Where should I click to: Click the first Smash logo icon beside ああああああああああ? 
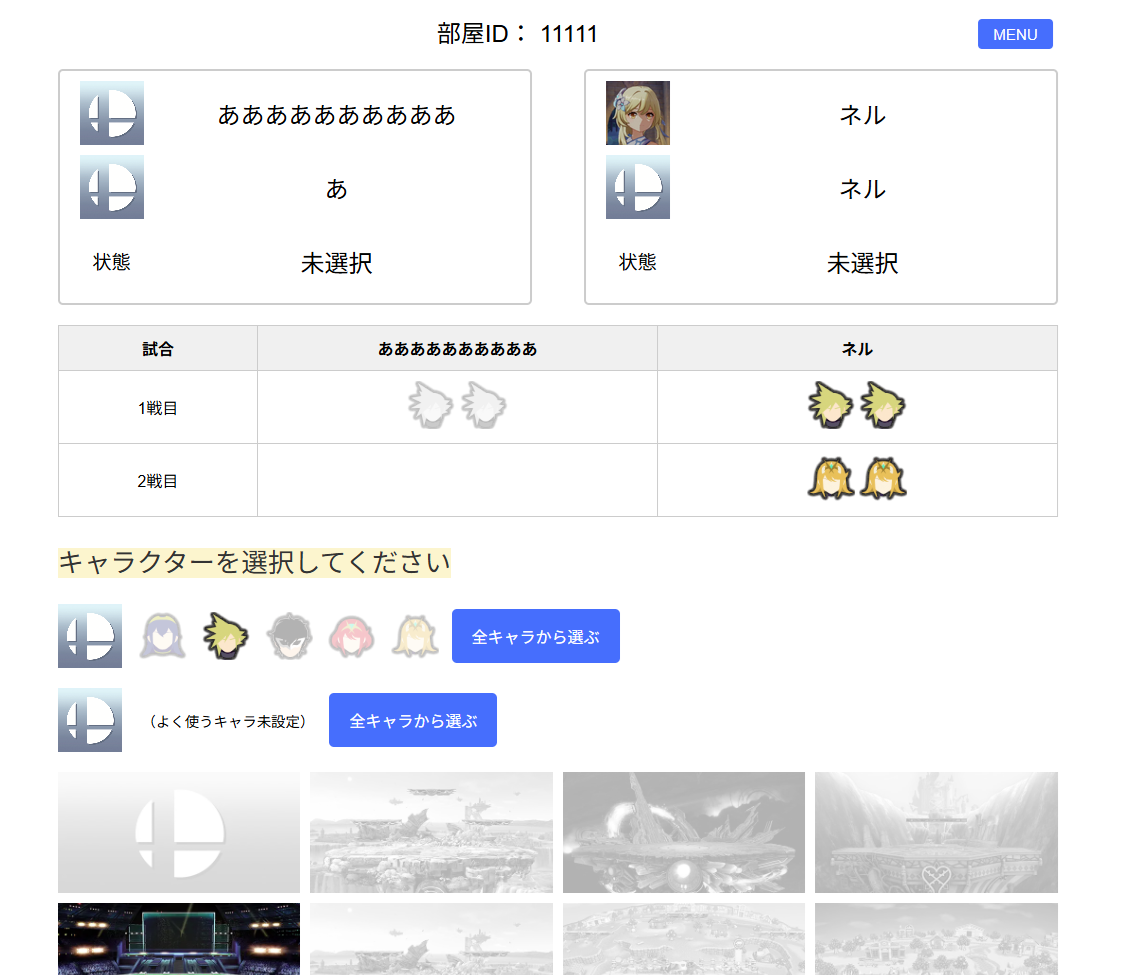tap(112, 113)
